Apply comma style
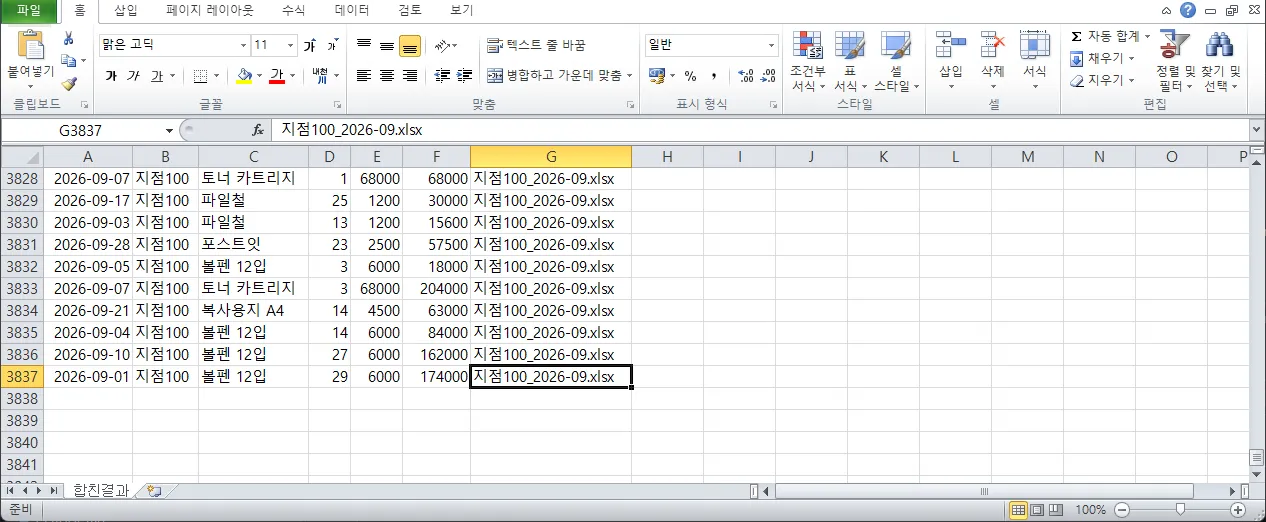 714,76
